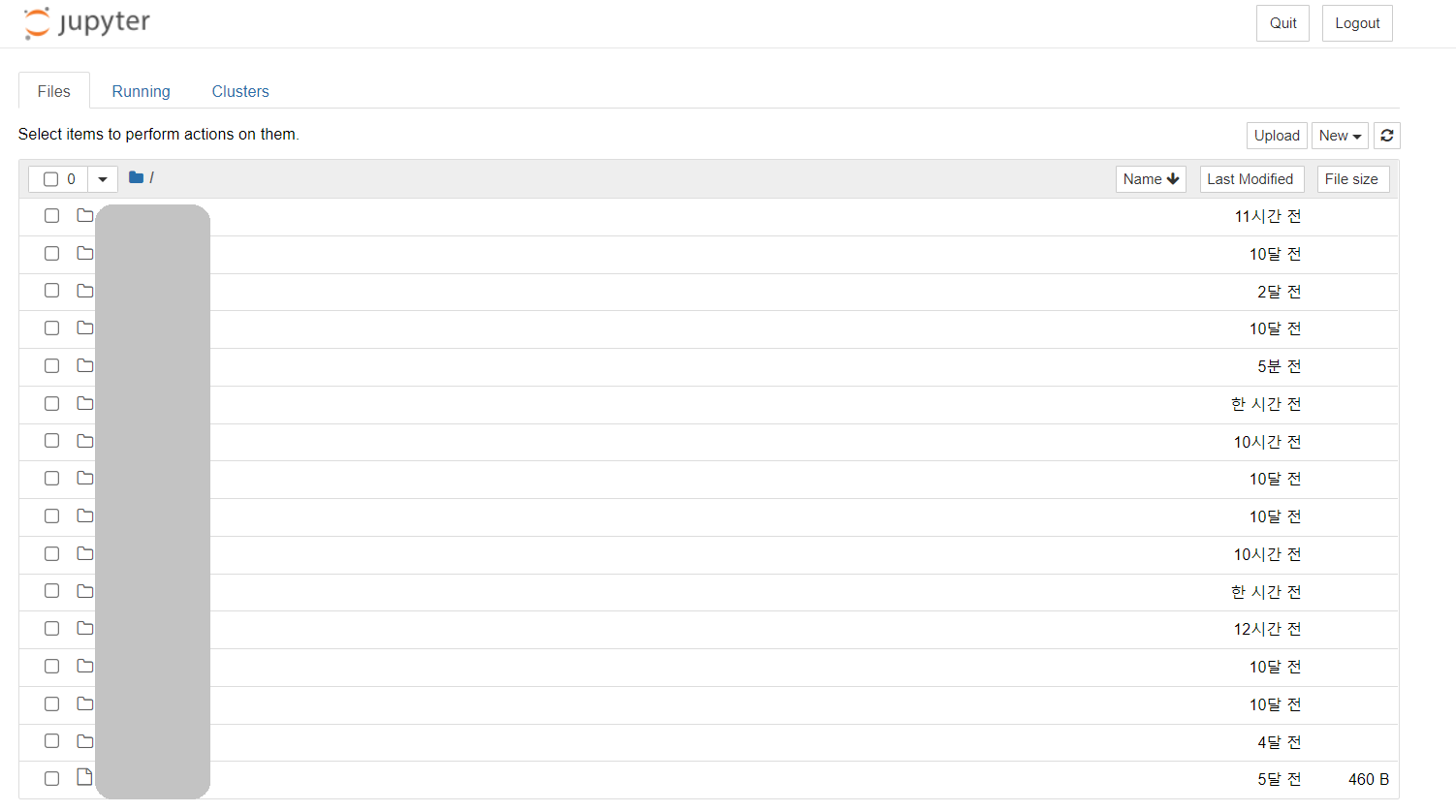
Task: Click the Logout button
Action: click(x=1356, y=22)
